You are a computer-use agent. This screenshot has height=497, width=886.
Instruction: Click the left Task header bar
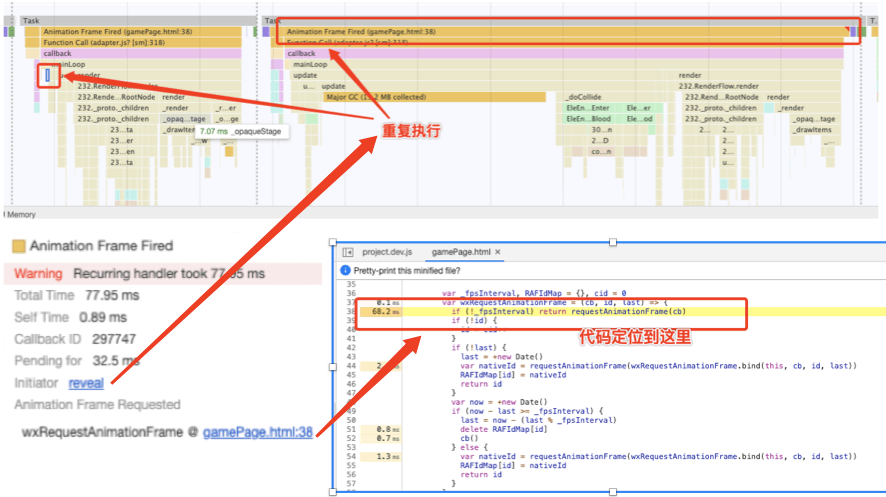click(138, 20)
